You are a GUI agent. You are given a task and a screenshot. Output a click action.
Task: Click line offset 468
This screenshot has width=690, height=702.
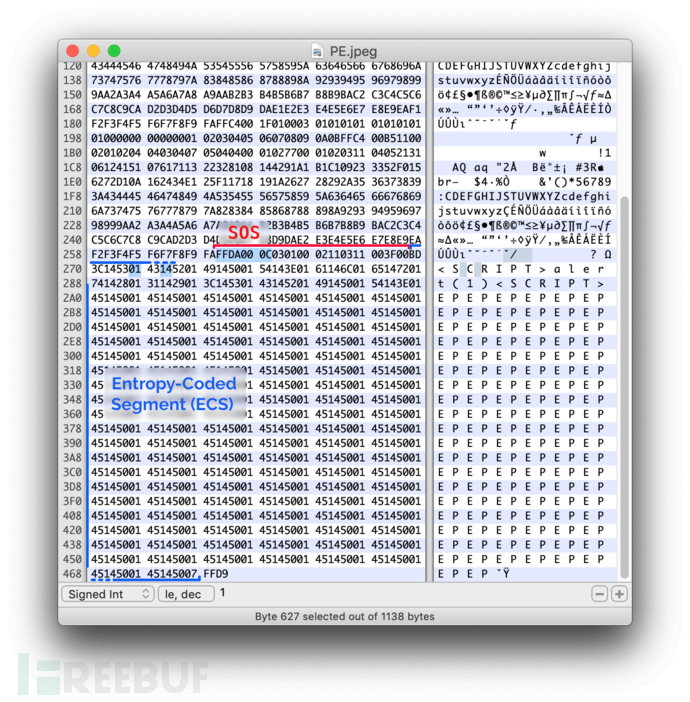(x=72, y=574)
